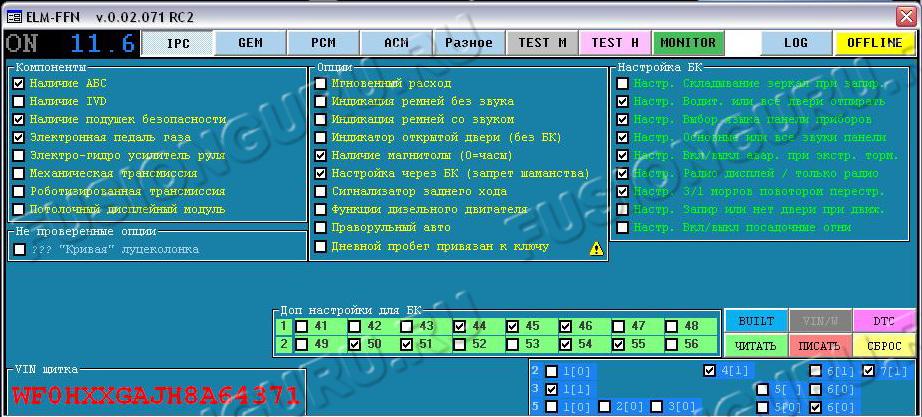Uncheck the Наличие АБС checkbox
The height and width of the screenshot is (417, 922).
pyautogui.click(x=19, y=84)
